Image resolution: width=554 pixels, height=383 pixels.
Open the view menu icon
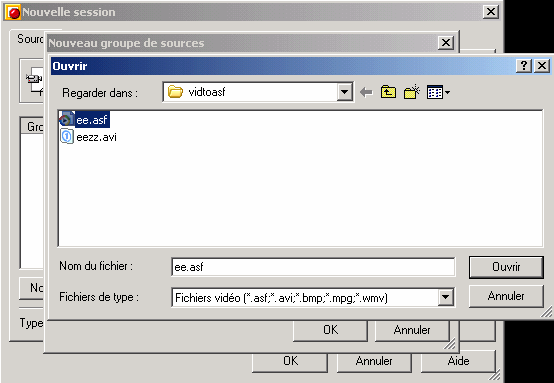tap(438, 93)
